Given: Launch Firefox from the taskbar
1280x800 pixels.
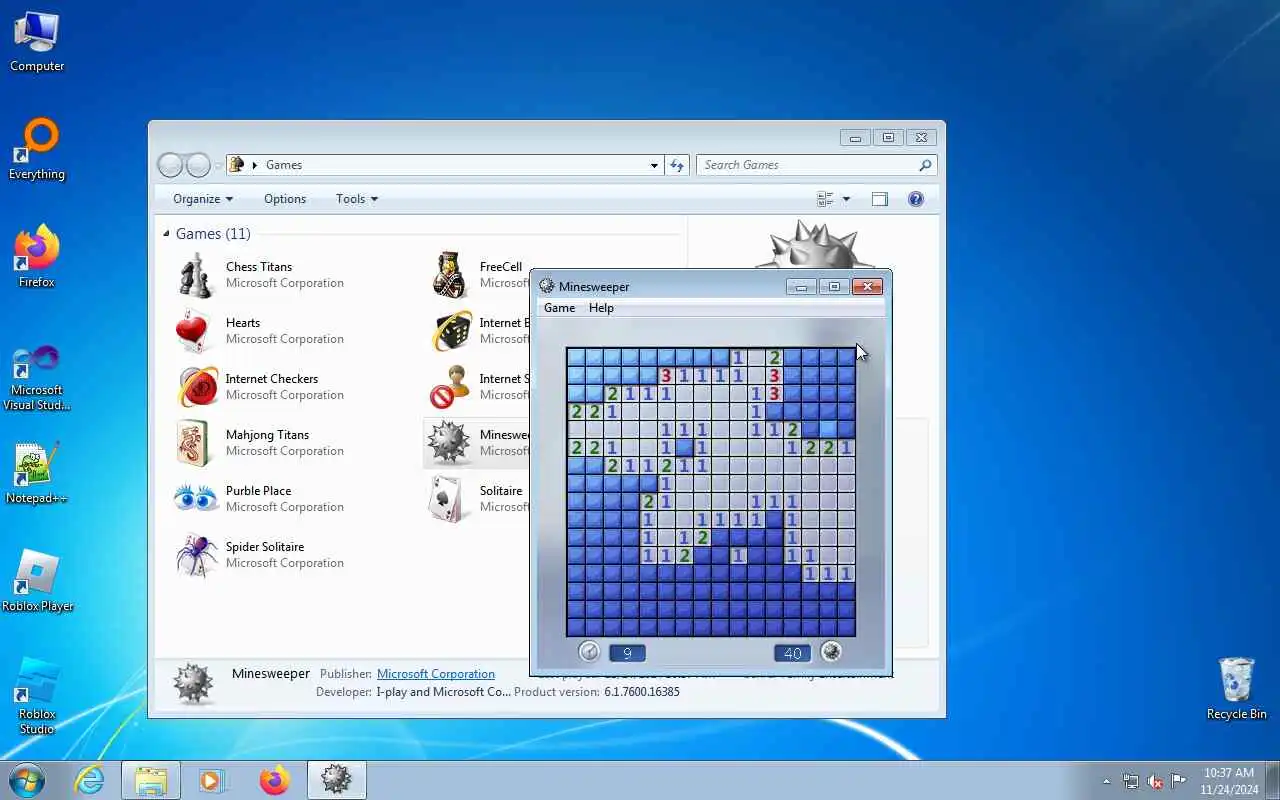Looking at the screenshot, I should (274, 780).
